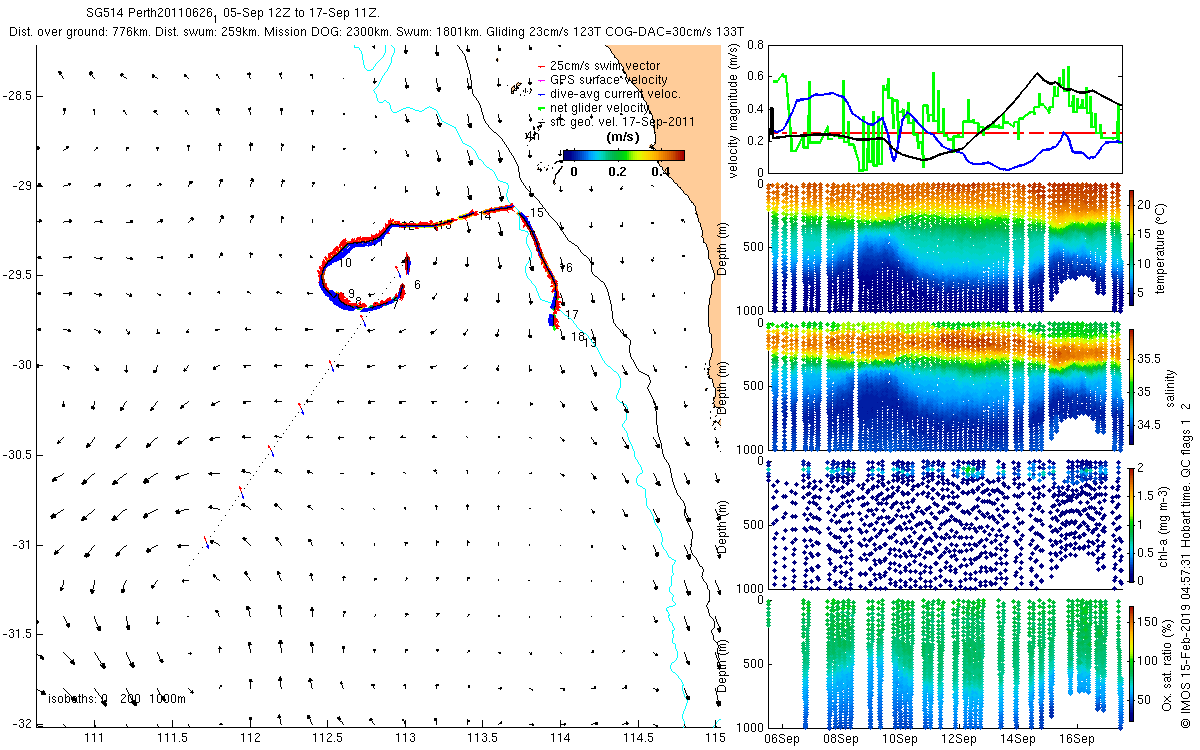Click the chlorophyll-a depth-section plot
This screenshot has width=1200, height=750.
click(945, 523)
